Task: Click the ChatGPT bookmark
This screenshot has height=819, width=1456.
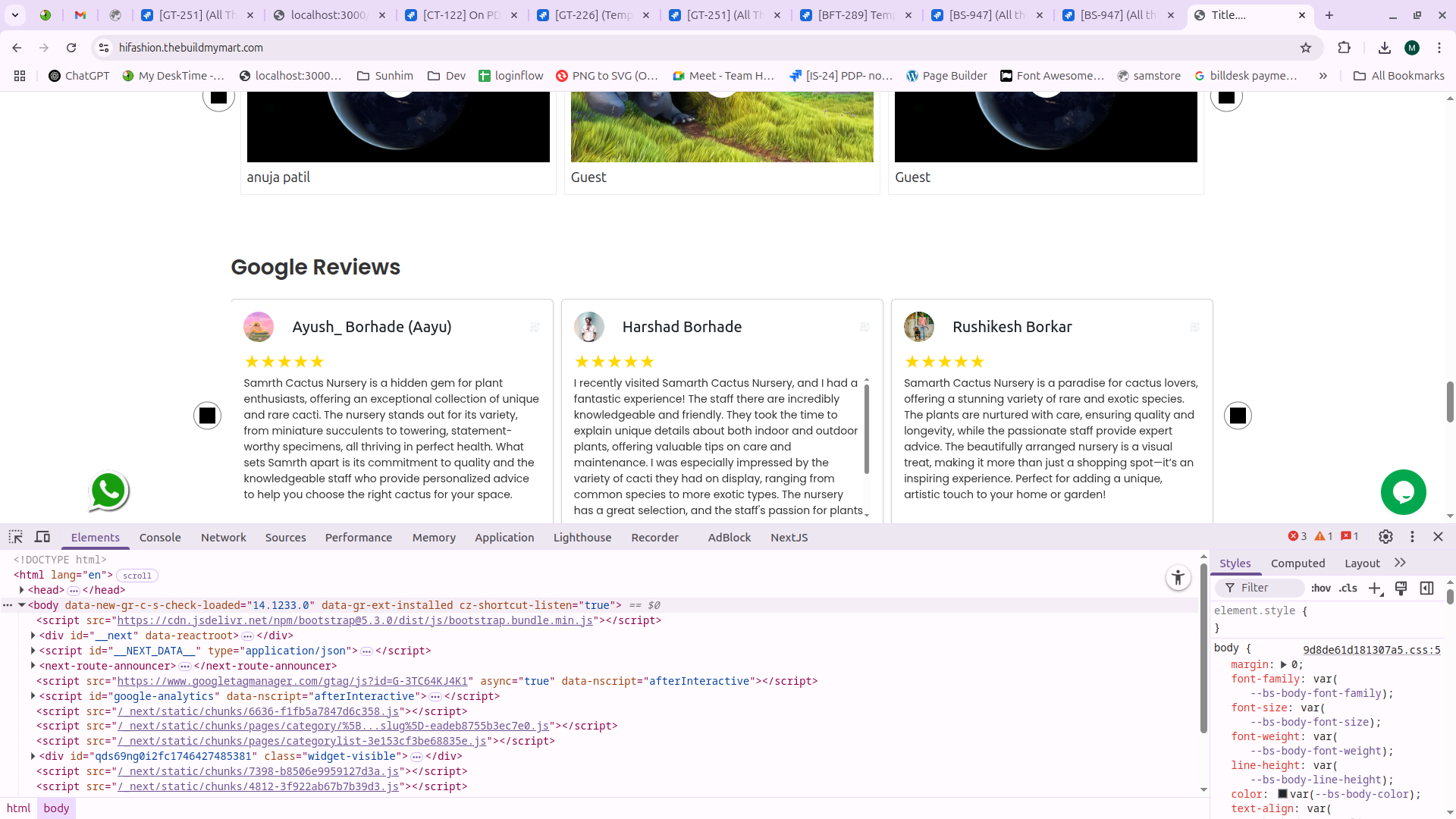Action: (79, 76)
